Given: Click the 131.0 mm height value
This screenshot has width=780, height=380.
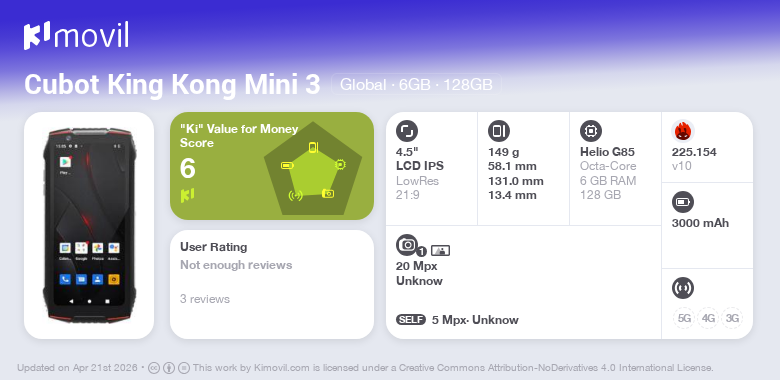Looking at the screenshot, I should (516, 181).
